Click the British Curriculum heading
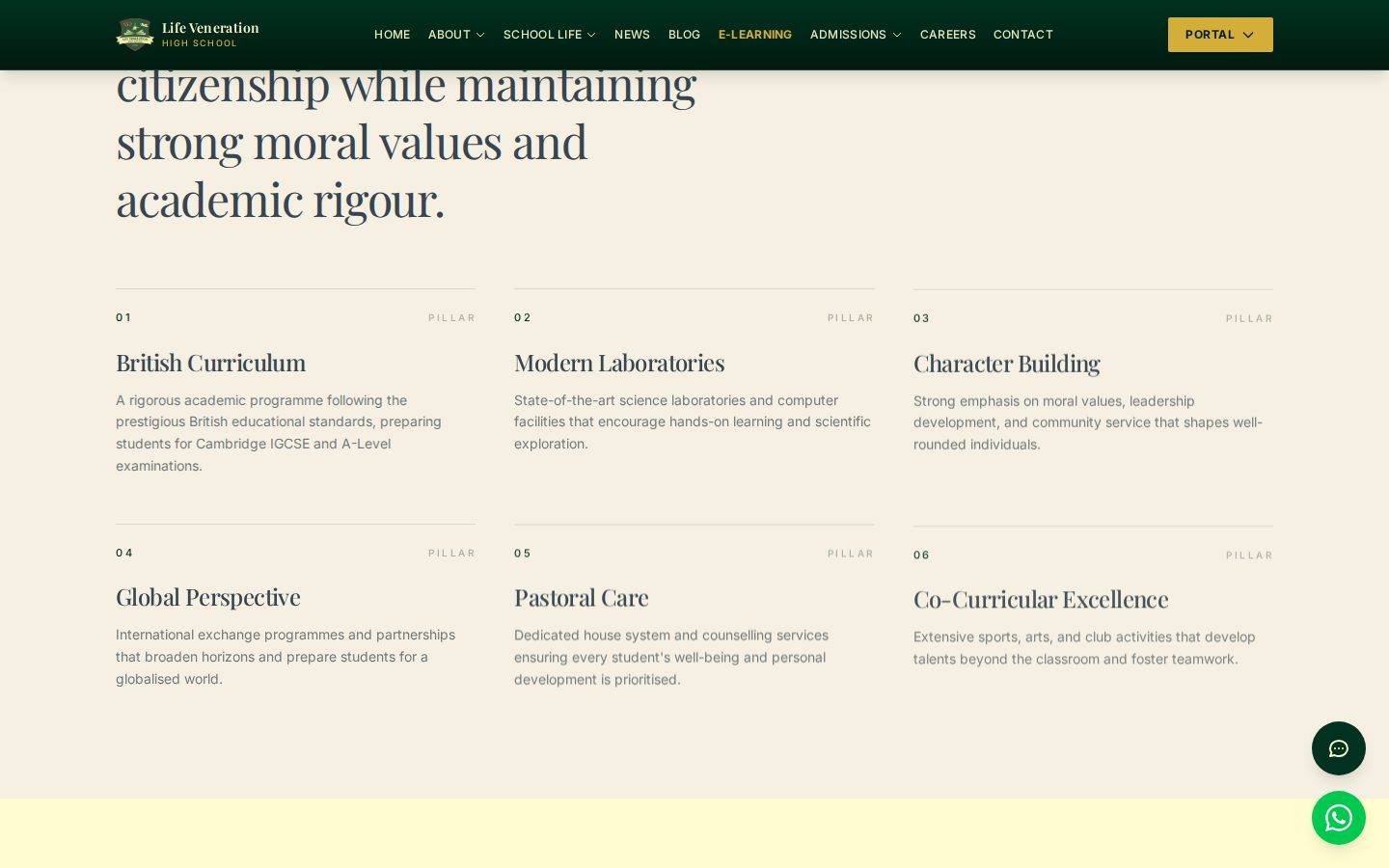Viewport: 1389px width, 868px height. [x=210, y=363]
